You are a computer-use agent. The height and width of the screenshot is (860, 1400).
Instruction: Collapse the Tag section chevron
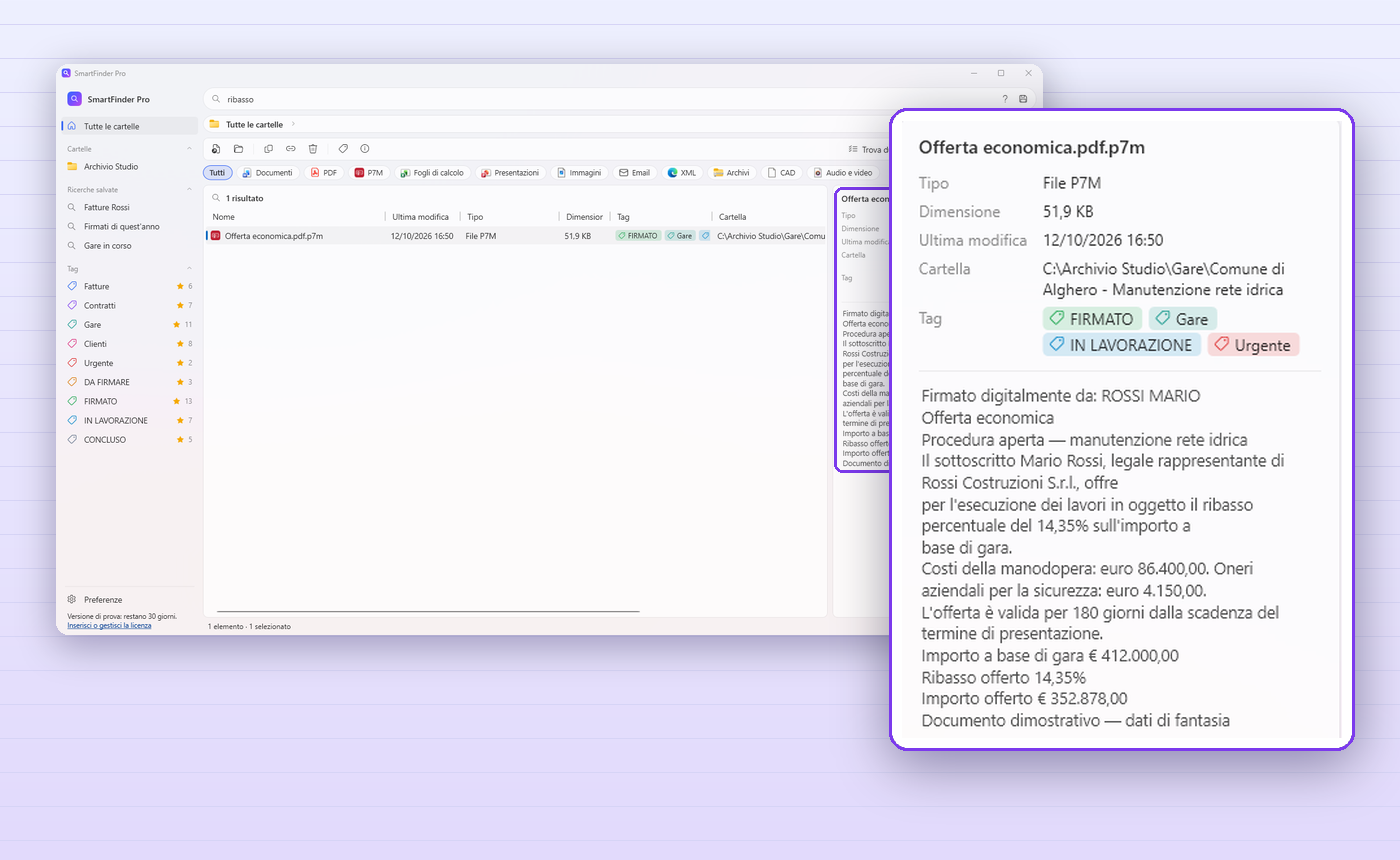(x=189, y=268)
